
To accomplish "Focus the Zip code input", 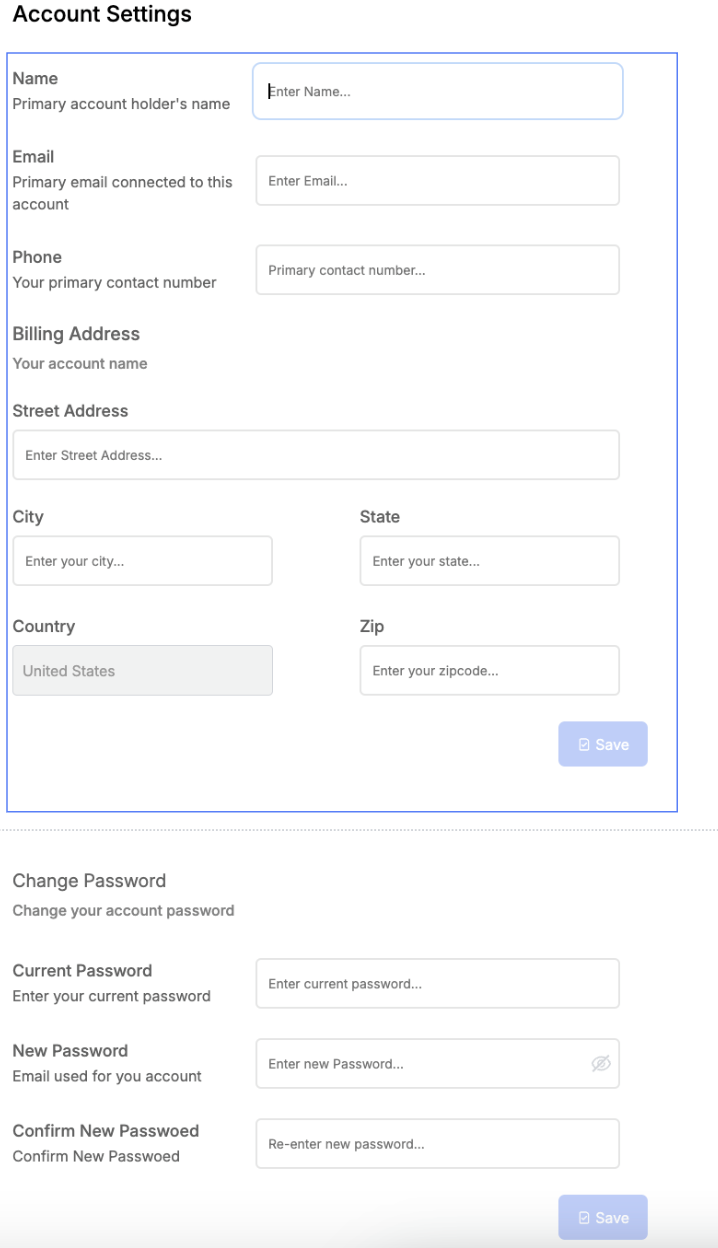I will (x=489, y=671).
